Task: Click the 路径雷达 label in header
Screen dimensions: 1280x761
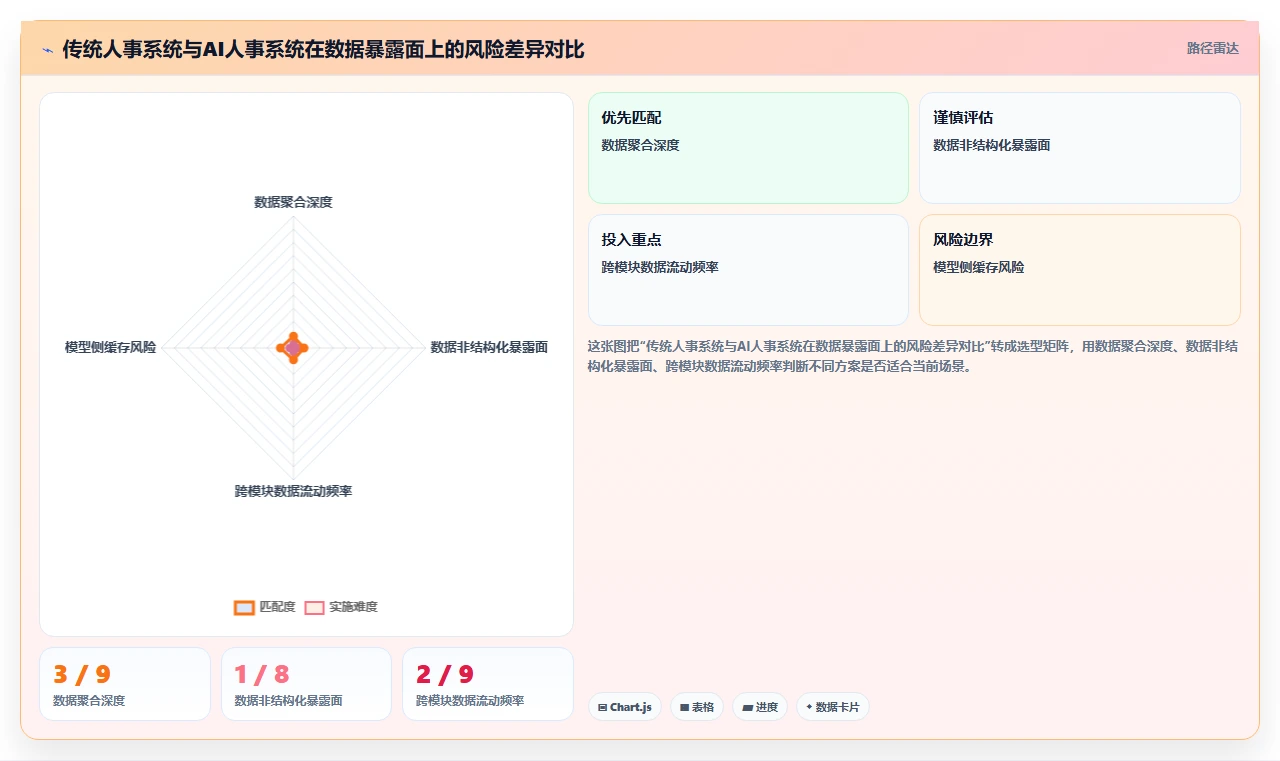Action: (x=1212, y=48)
